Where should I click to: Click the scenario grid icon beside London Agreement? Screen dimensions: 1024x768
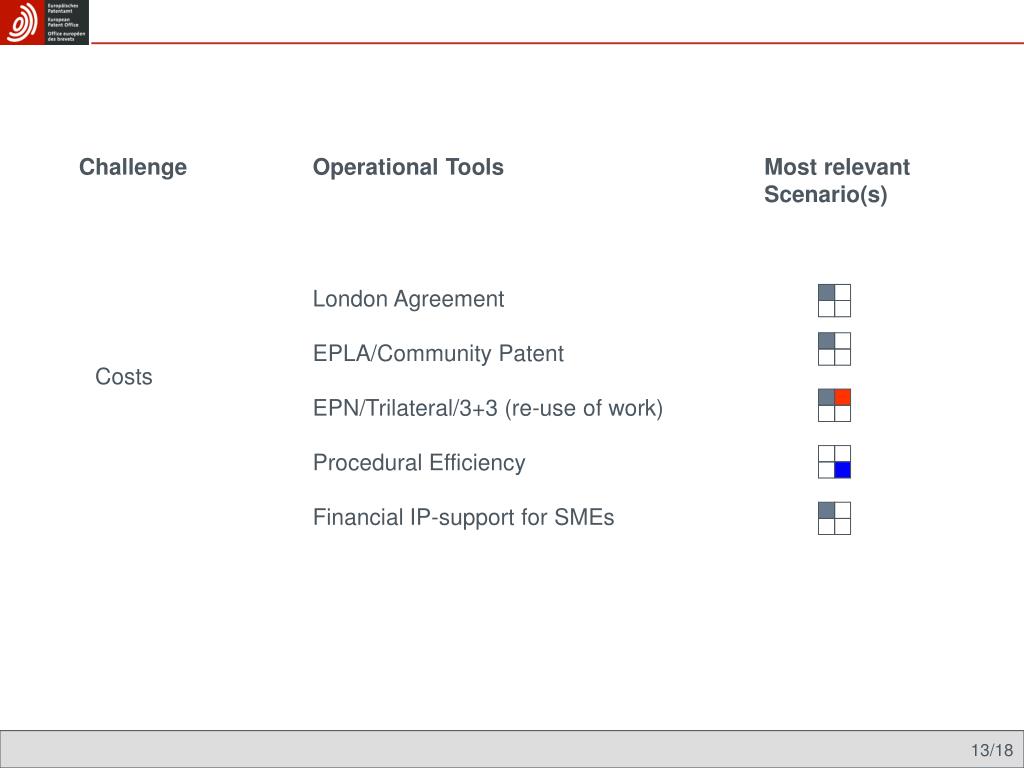[x=834, y=300]
